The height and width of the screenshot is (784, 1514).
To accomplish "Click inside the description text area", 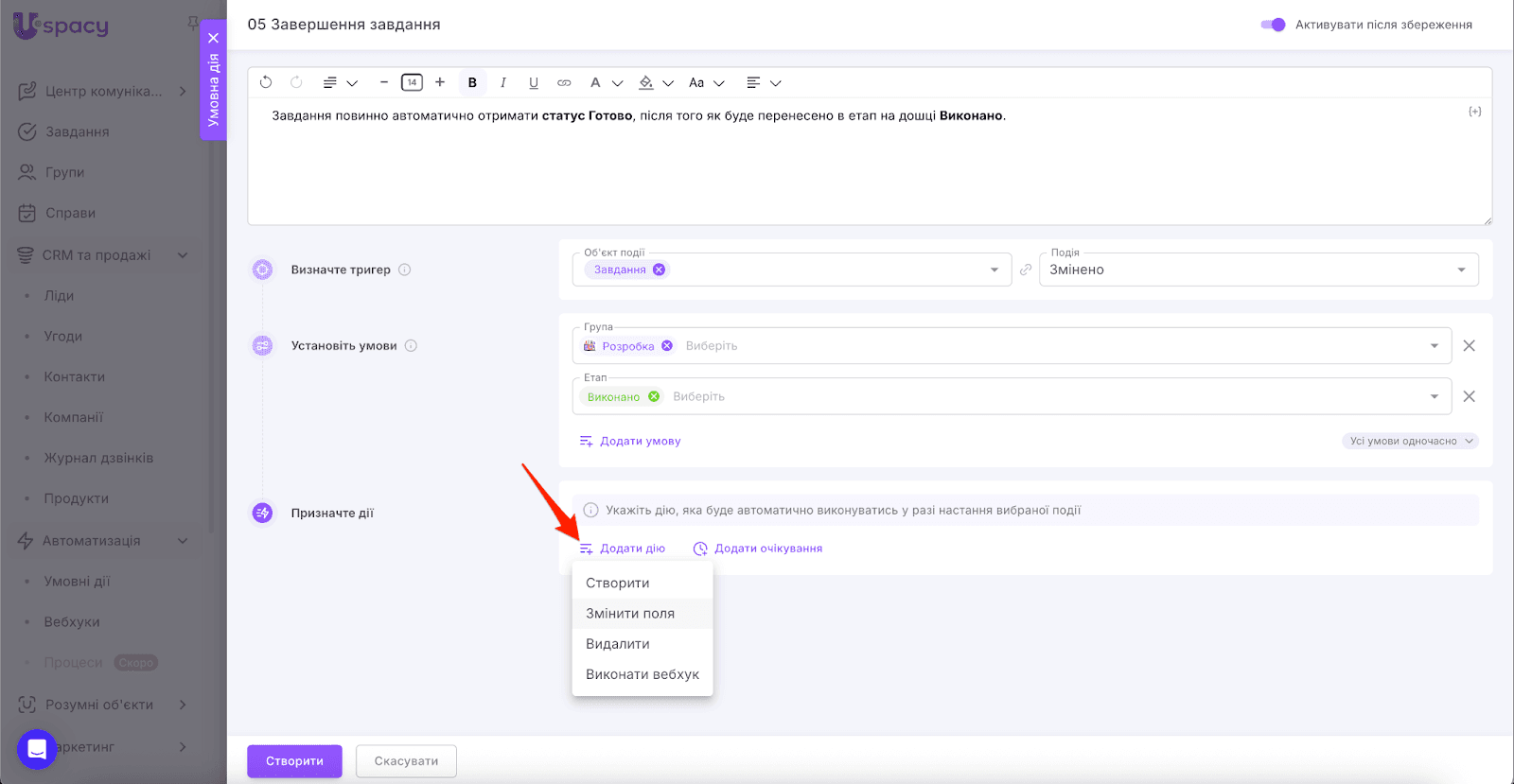I will 869,170.
